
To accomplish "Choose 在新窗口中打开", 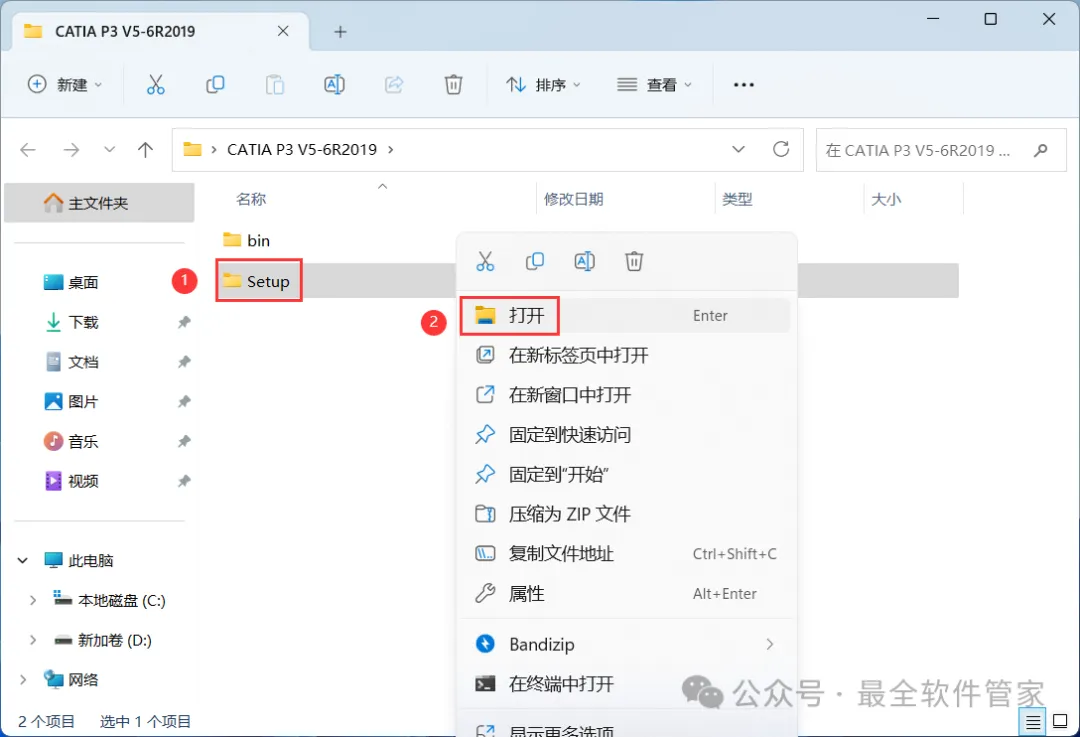I will 625,395.
